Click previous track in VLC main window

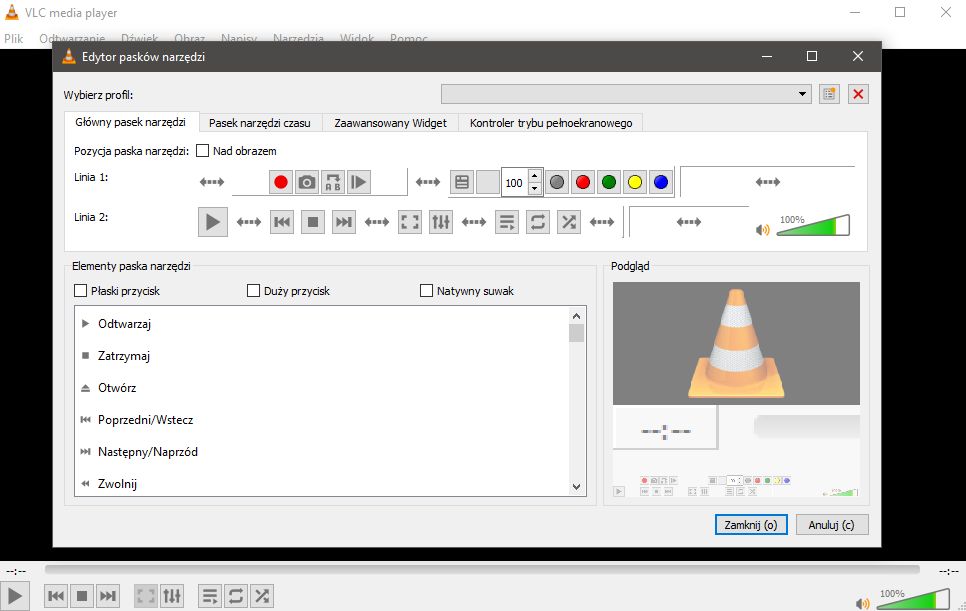click(x=56, y=596)
